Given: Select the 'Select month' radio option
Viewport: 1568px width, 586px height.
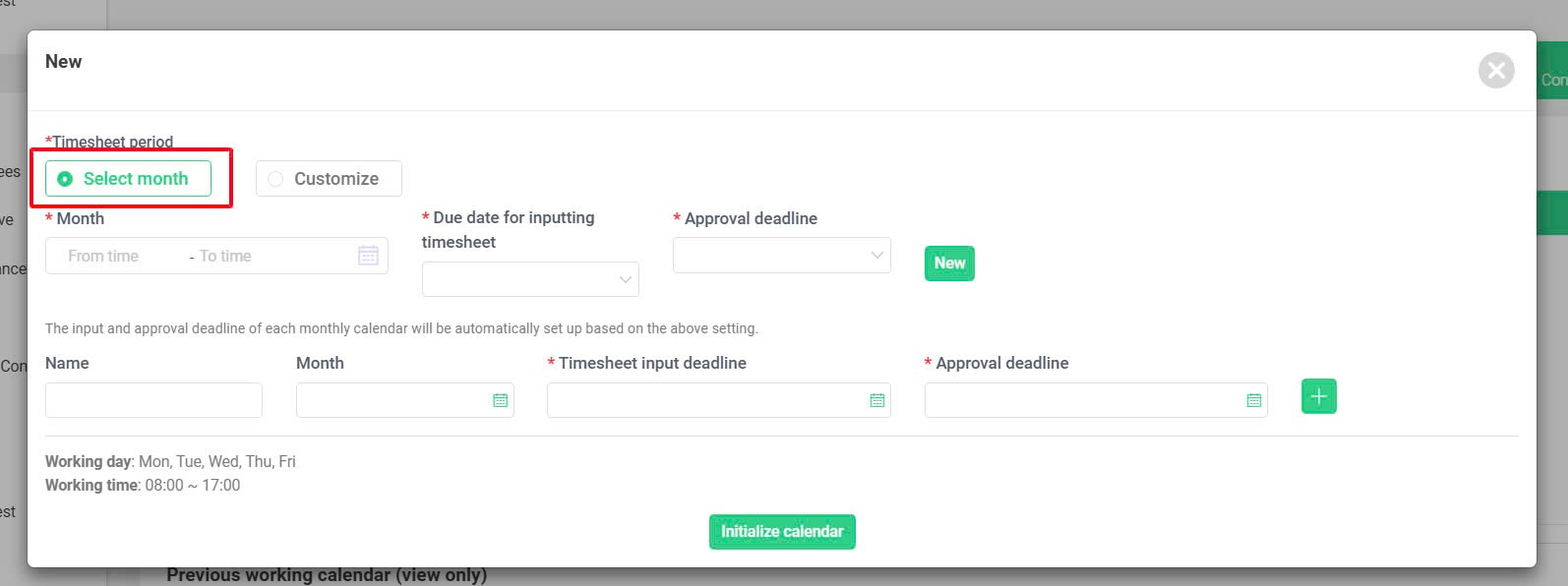Looking at the screenshot, I should (x=128, y=179).
